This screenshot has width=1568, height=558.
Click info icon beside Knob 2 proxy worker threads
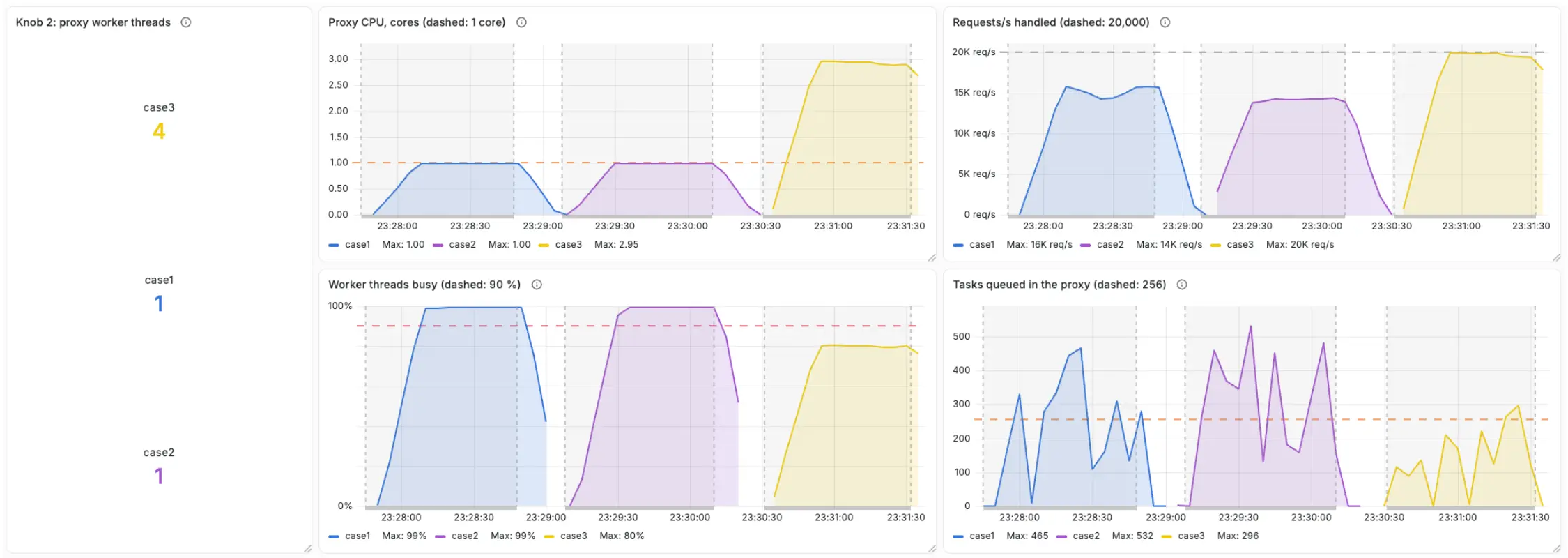(186, 22)
